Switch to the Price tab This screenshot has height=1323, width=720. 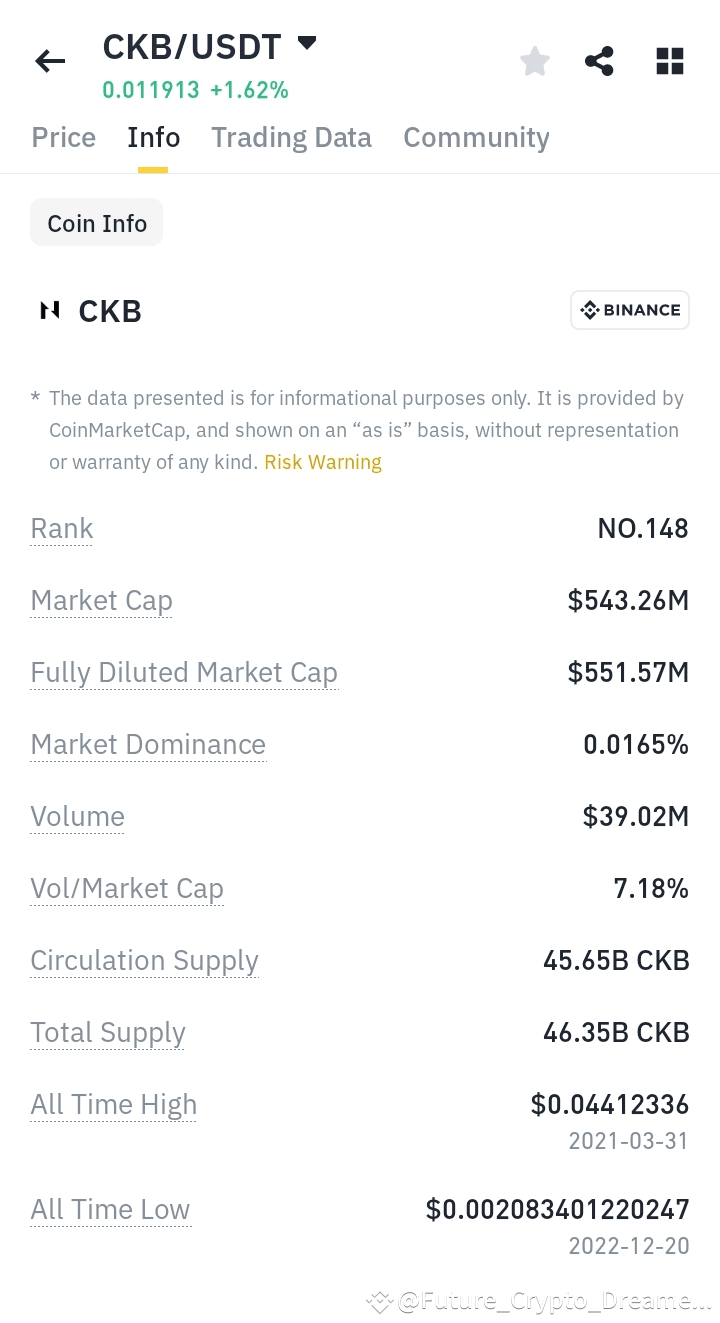tap(64, 138)
